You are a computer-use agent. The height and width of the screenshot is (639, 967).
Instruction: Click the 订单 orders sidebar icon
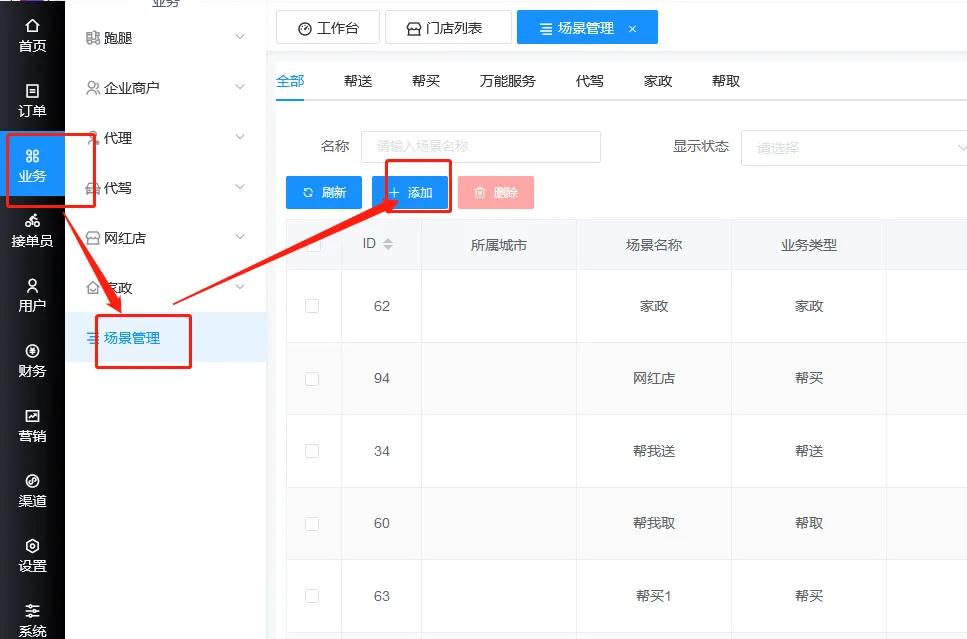(x=32, y=100)
